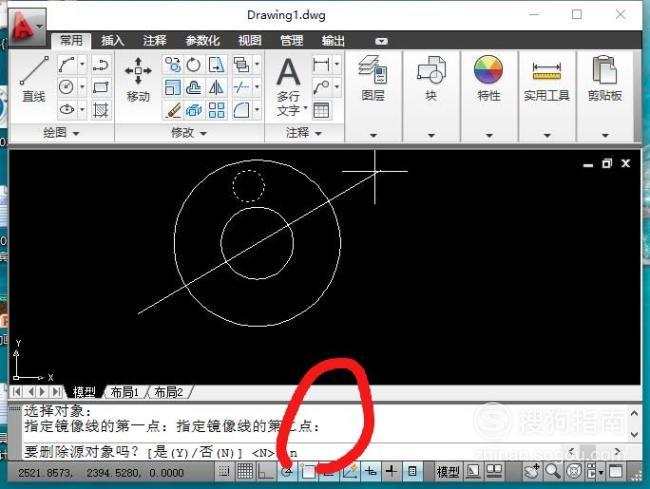The height and width of the screenshot is (489, 650).
Task: Select the Polyline tool in the draw panel
Action: point(100,64)
